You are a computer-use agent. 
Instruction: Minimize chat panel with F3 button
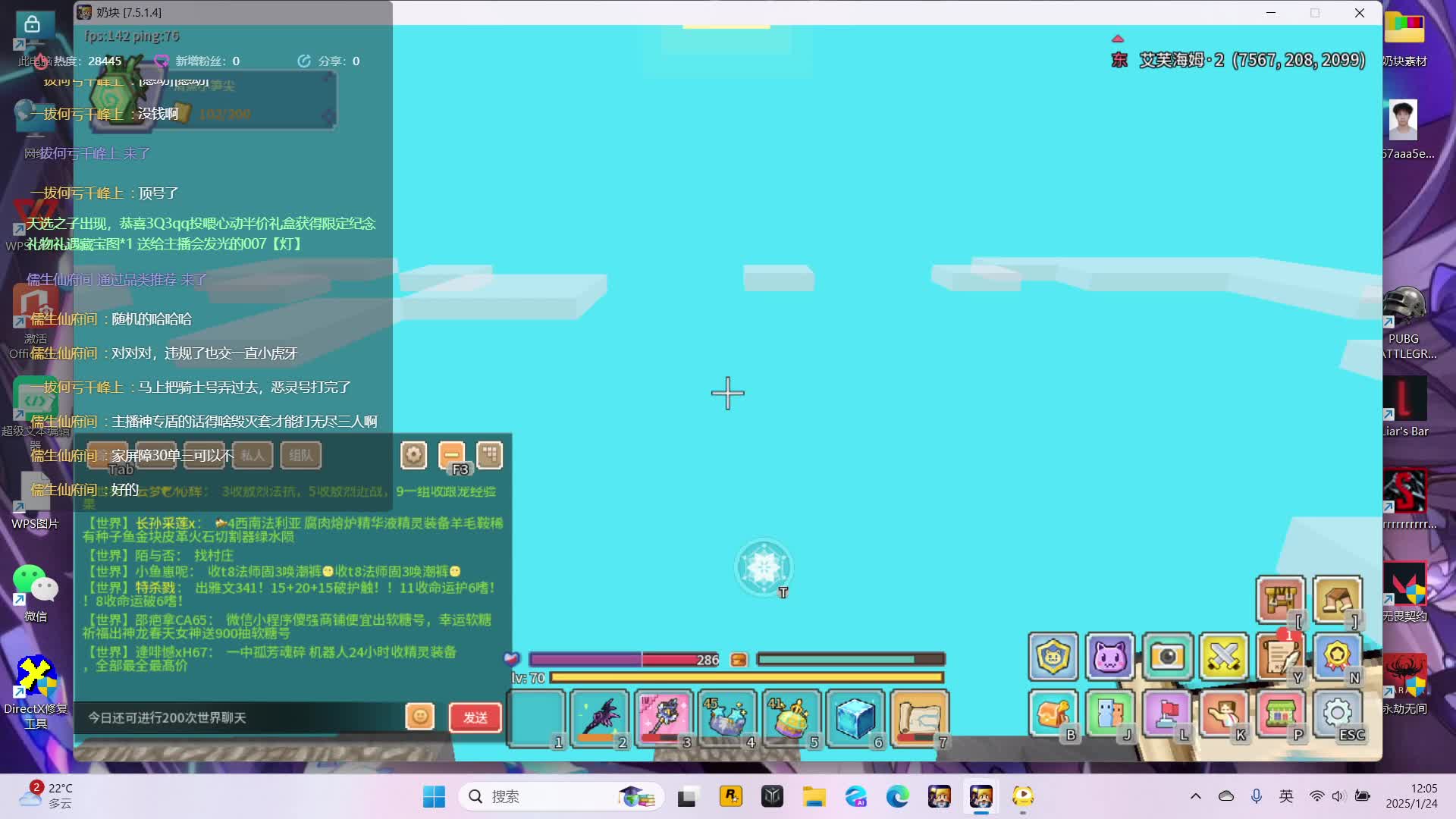pyautogui.click(x=452, y=455)
